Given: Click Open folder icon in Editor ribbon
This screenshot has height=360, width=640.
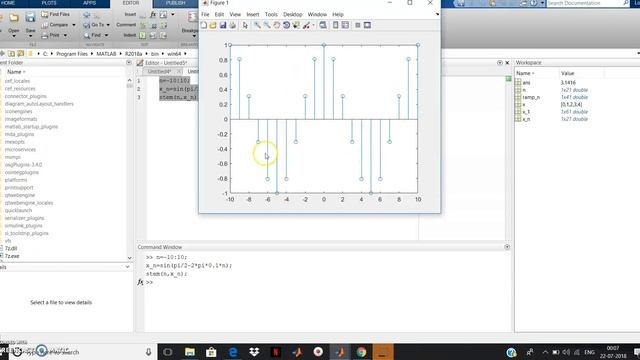Looking at the screenshot, I should [x=14, y=18].
